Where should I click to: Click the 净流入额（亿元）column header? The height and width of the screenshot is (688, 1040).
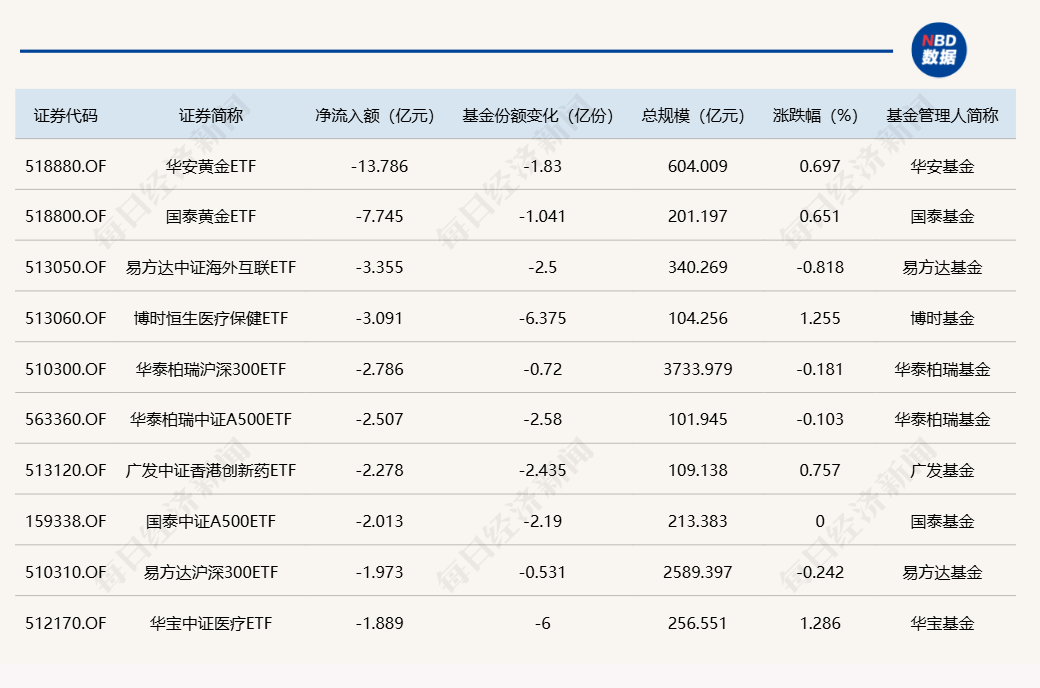[x=375, y=115]
